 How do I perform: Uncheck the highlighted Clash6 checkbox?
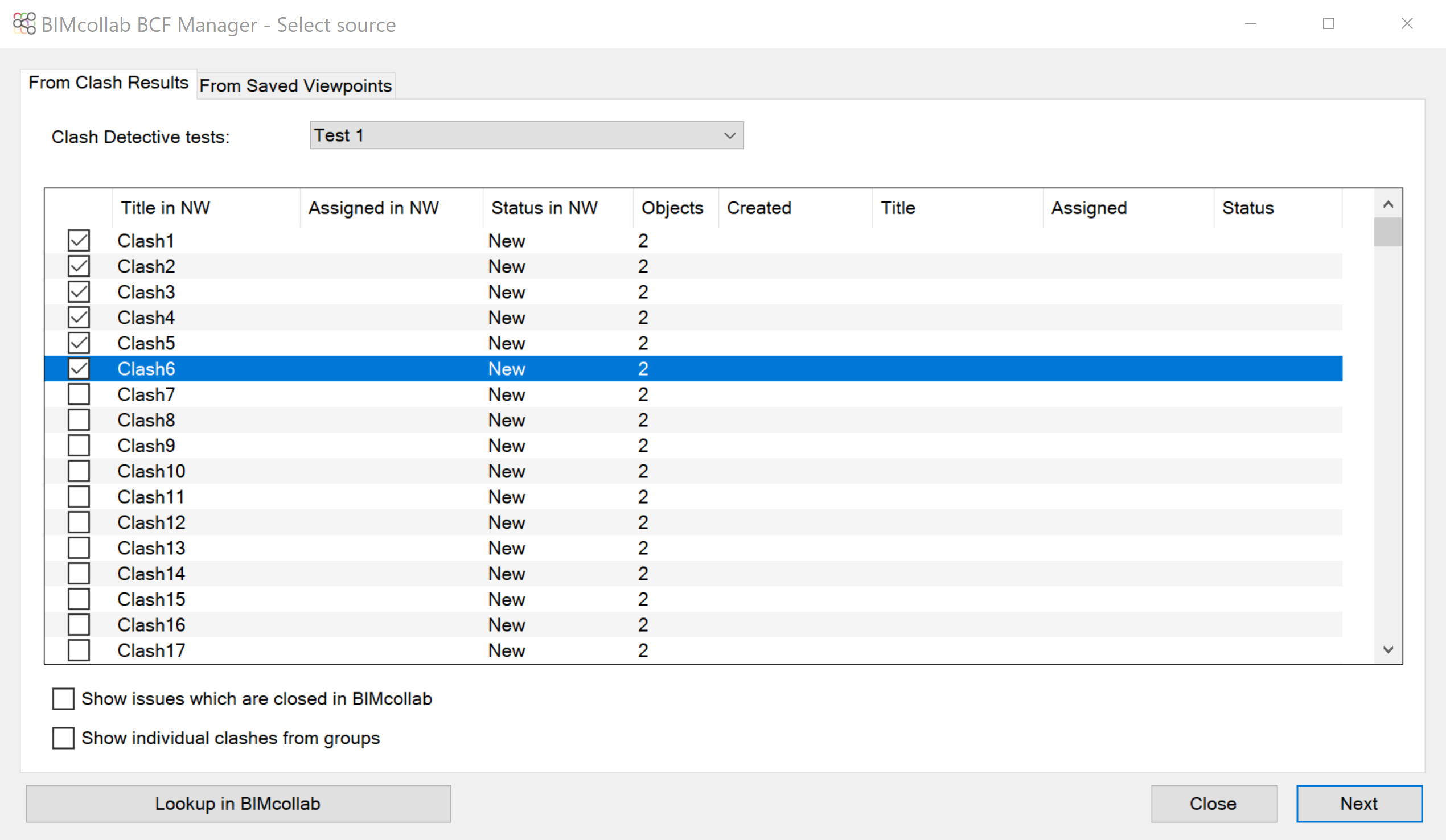pos(79,368)
